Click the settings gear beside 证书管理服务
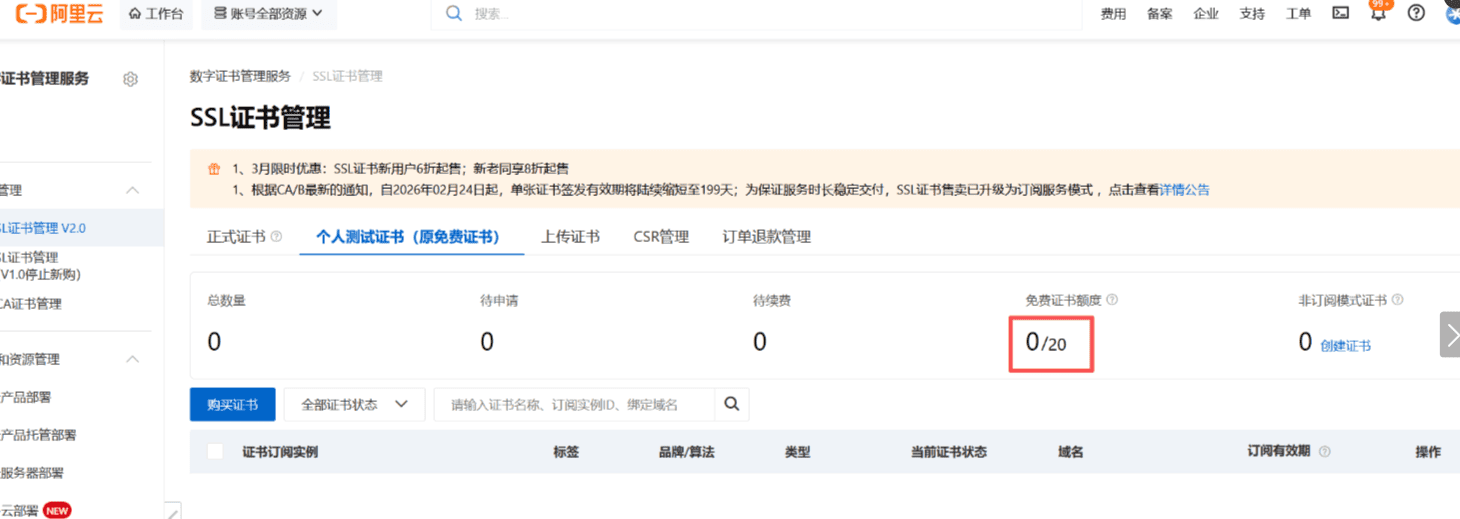The width and height of the screenshot is (1460, 519). coord(130,79)
